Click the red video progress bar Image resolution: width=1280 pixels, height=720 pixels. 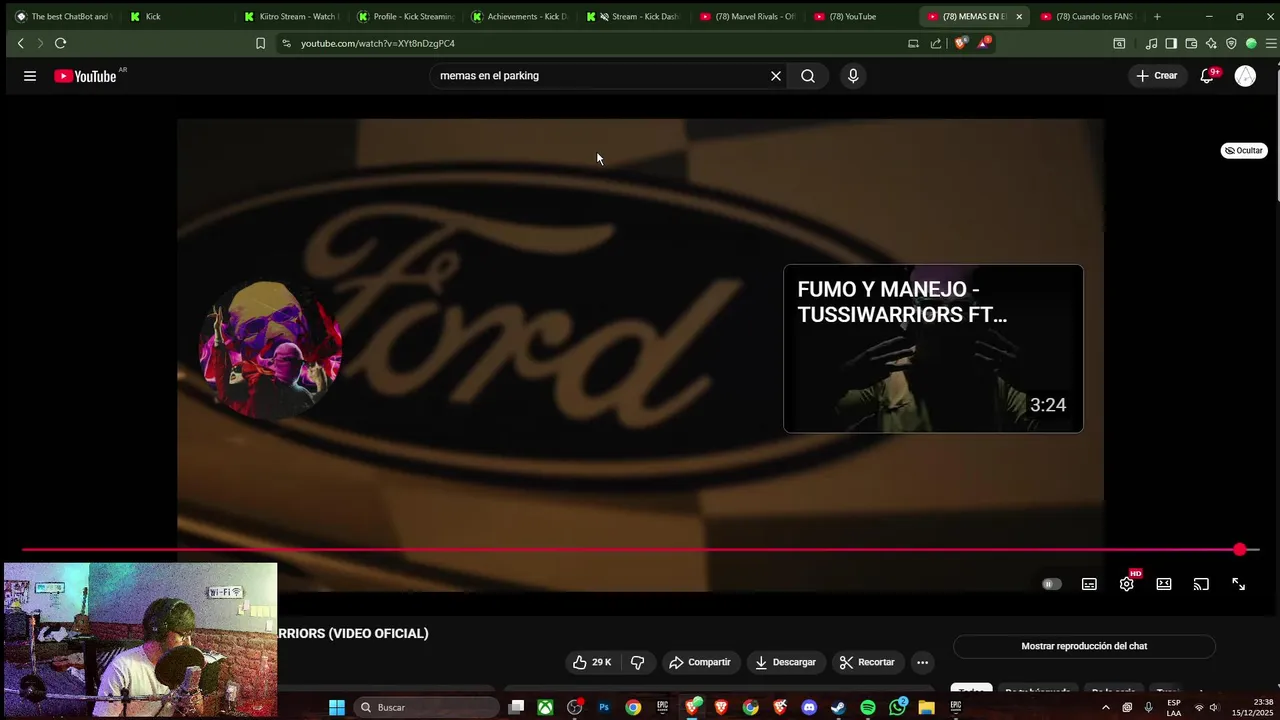[640, 550]
